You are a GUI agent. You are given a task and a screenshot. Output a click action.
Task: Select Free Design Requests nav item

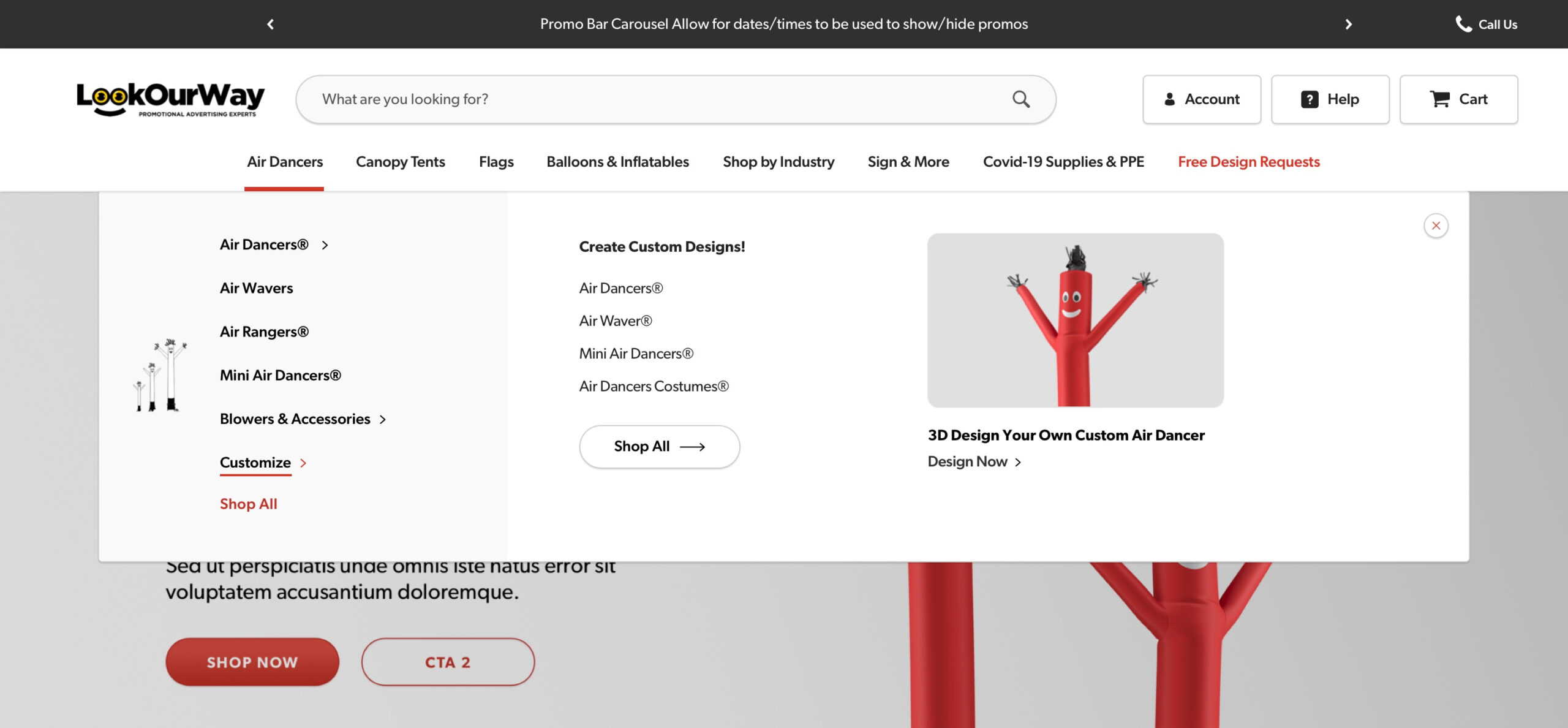click(x=1248, y=162)
